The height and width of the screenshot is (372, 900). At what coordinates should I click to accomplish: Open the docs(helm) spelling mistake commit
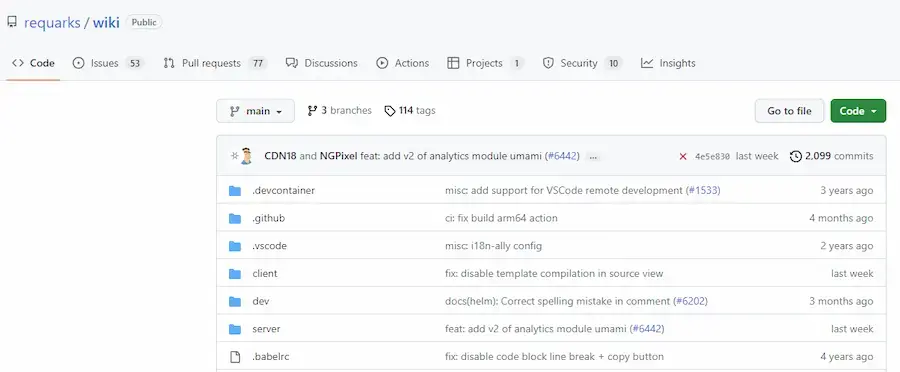[x=557, y=301]
